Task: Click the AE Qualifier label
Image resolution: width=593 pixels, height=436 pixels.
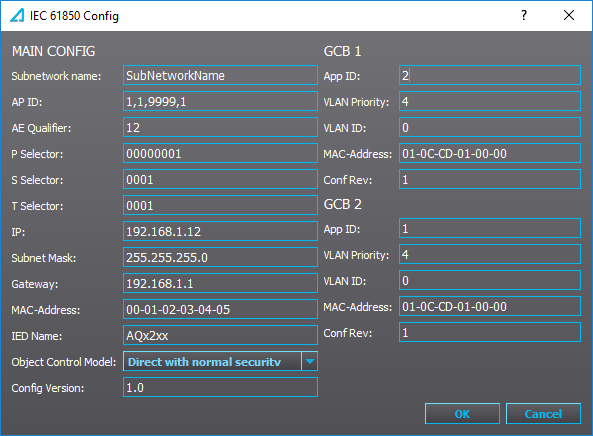Action: pos(41,128)
